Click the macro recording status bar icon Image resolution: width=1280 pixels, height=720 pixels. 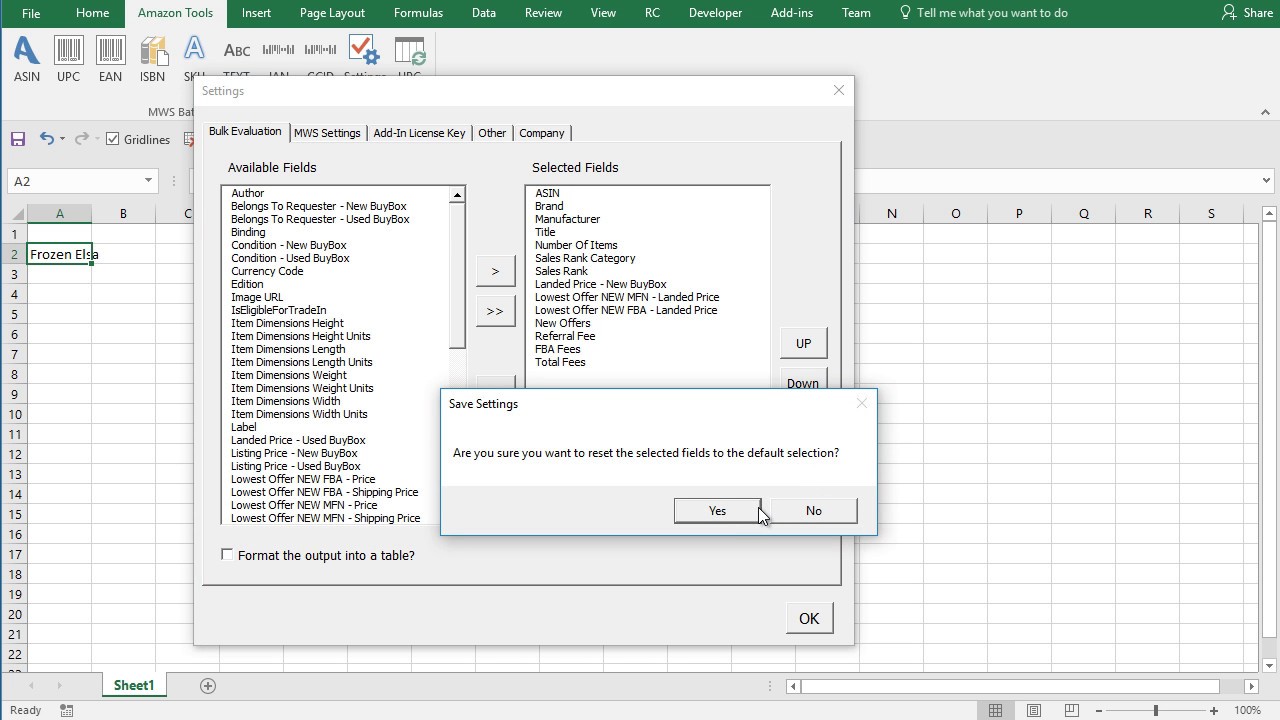[x=66, y=710]
